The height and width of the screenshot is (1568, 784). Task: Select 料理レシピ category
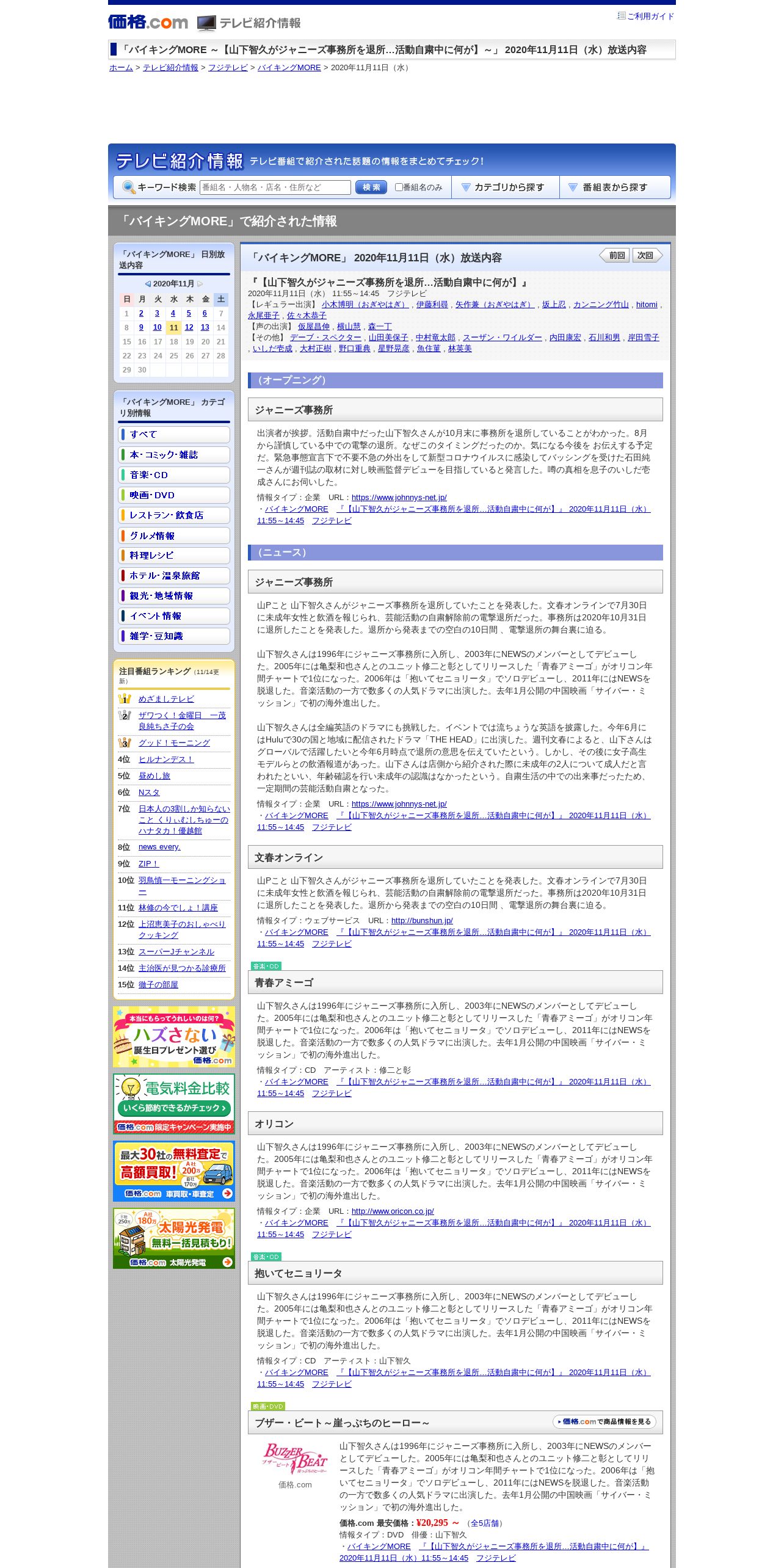click(x=174, y=556)
